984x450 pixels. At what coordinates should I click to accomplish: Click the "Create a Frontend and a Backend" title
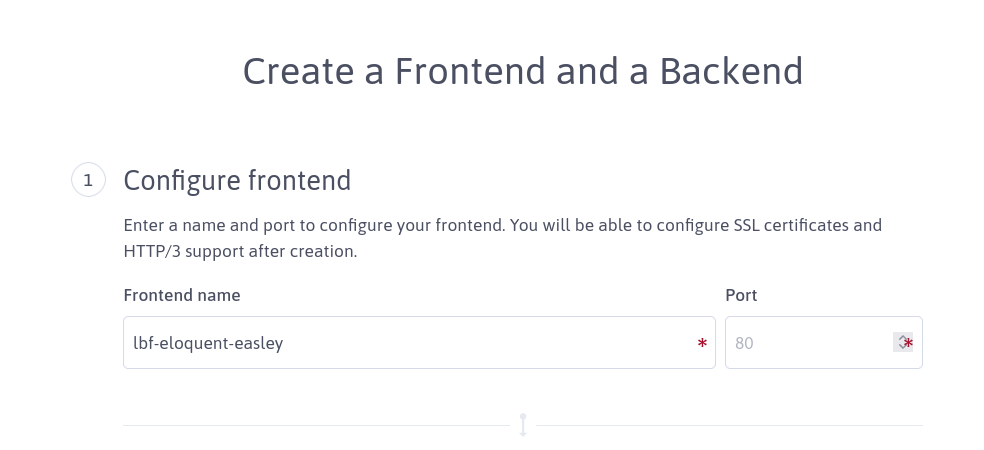[x=523, y=71]
